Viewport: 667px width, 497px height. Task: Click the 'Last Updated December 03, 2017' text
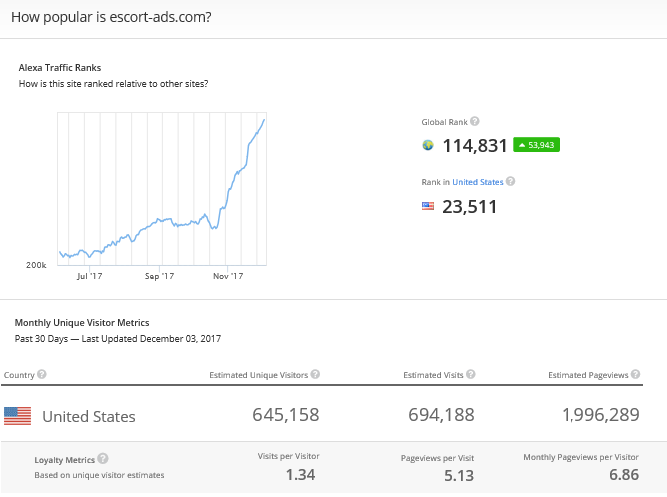(x=151, y=339)
